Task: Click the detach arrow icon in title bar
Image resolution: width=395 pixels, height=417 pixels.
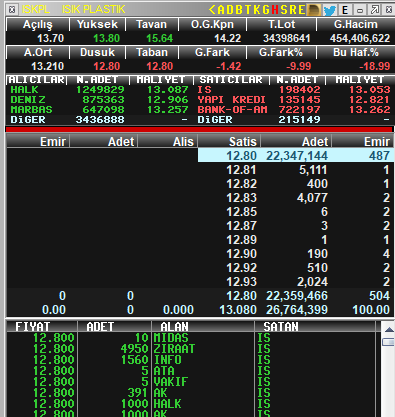Action: [x=375, y=10]
